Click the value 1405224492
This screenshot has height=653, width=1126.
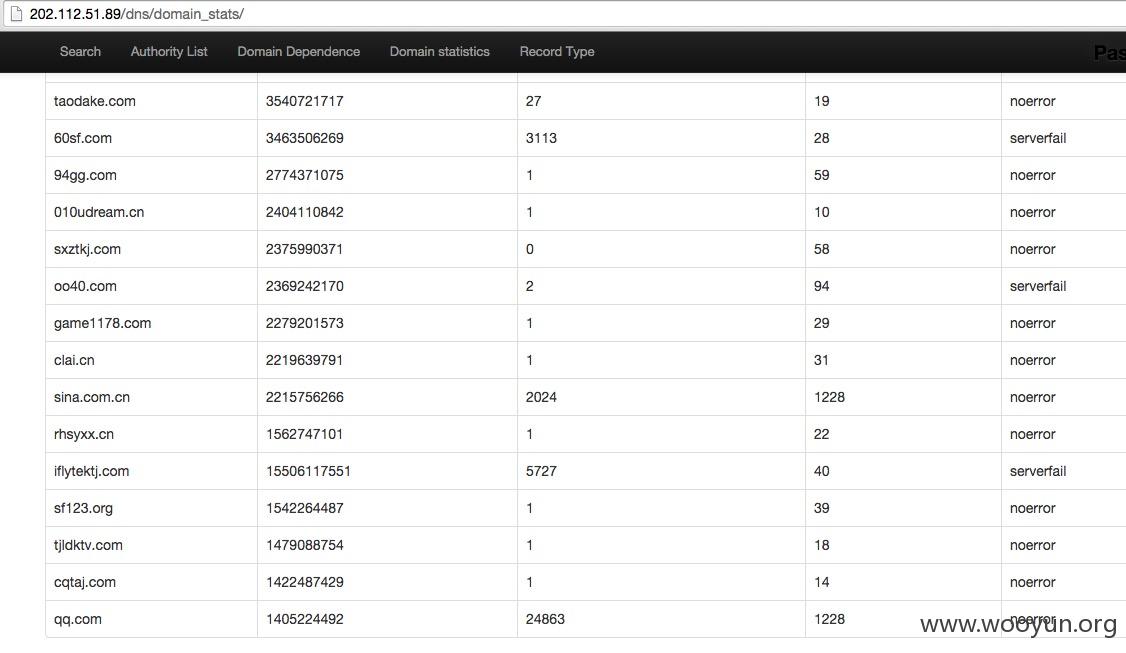(x=304, y=619)
